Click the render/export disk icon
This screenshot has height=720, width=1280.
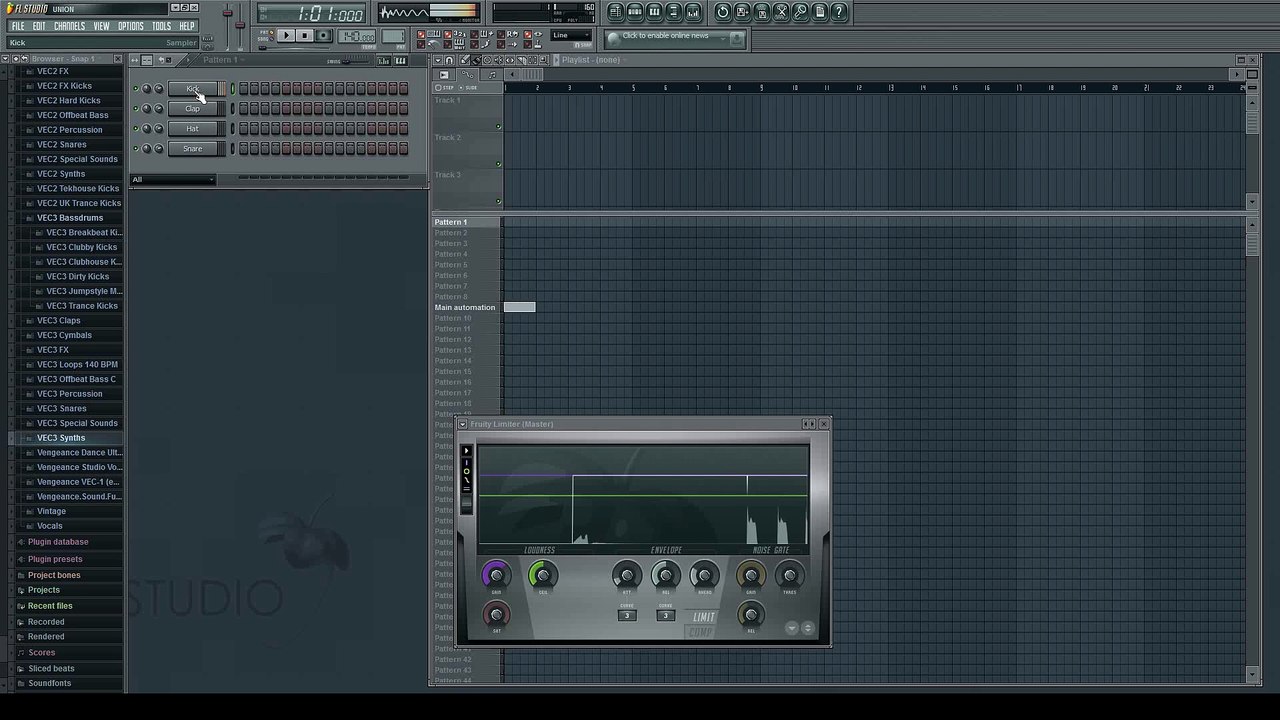click(x=762, y=12)
